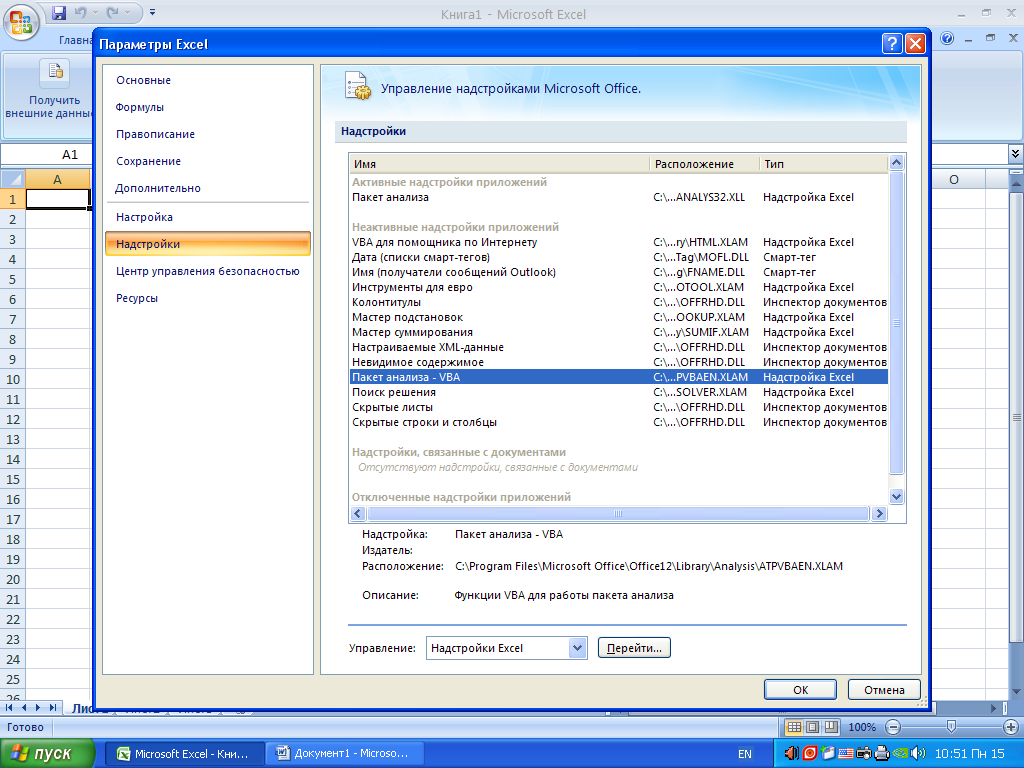Select VBA для помощника по Интернету row
This screenshot has height=768, width=1024.
(618, 242)
